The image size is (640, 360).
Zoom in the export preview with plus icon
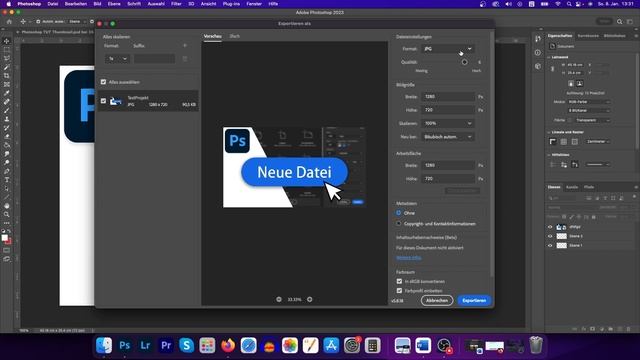pyautogui.click(x=310, y=300)
